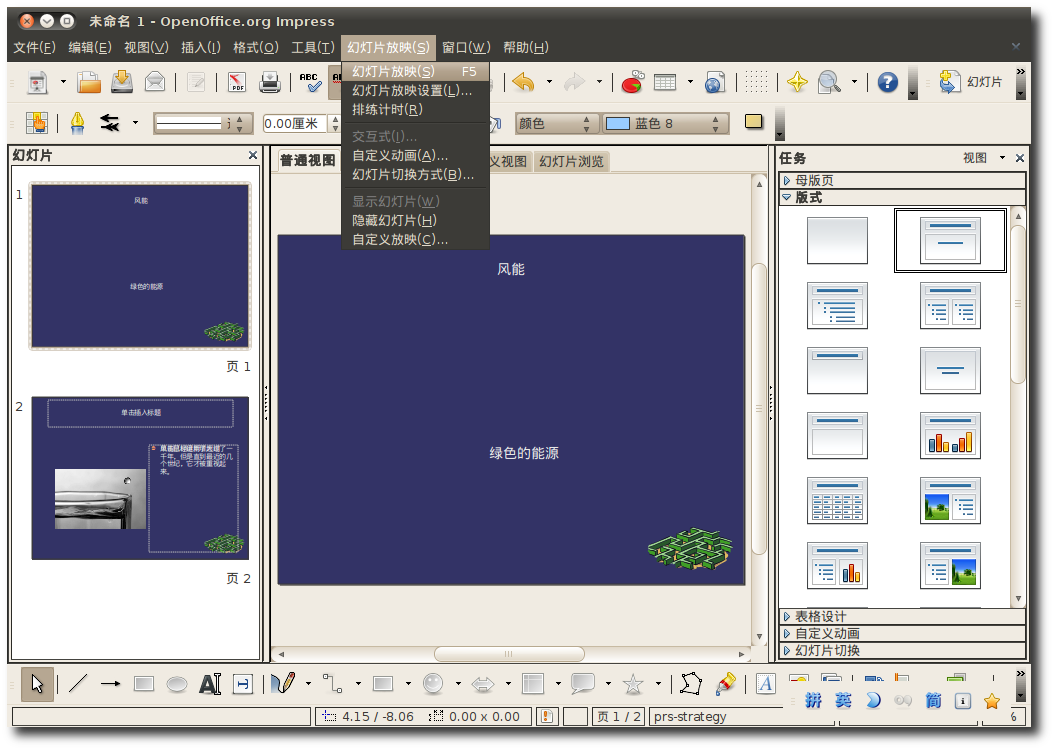1054x750 pixels.
Task: Click the horizontal scrollbar under slide
Action: coord(509,654)
